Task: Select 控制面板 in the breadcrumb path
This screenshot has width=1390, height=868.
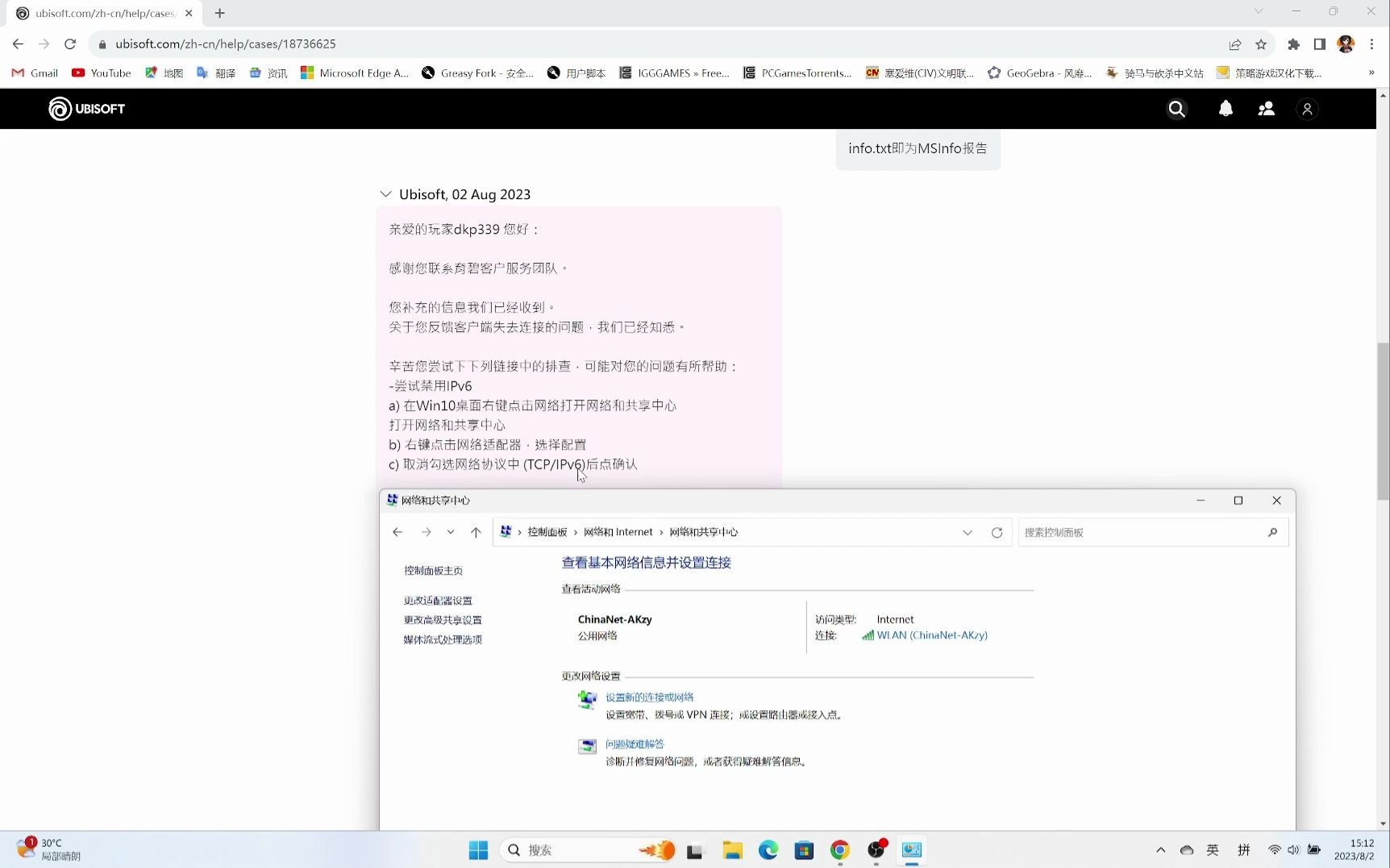Action: click(x=547, y=532)
